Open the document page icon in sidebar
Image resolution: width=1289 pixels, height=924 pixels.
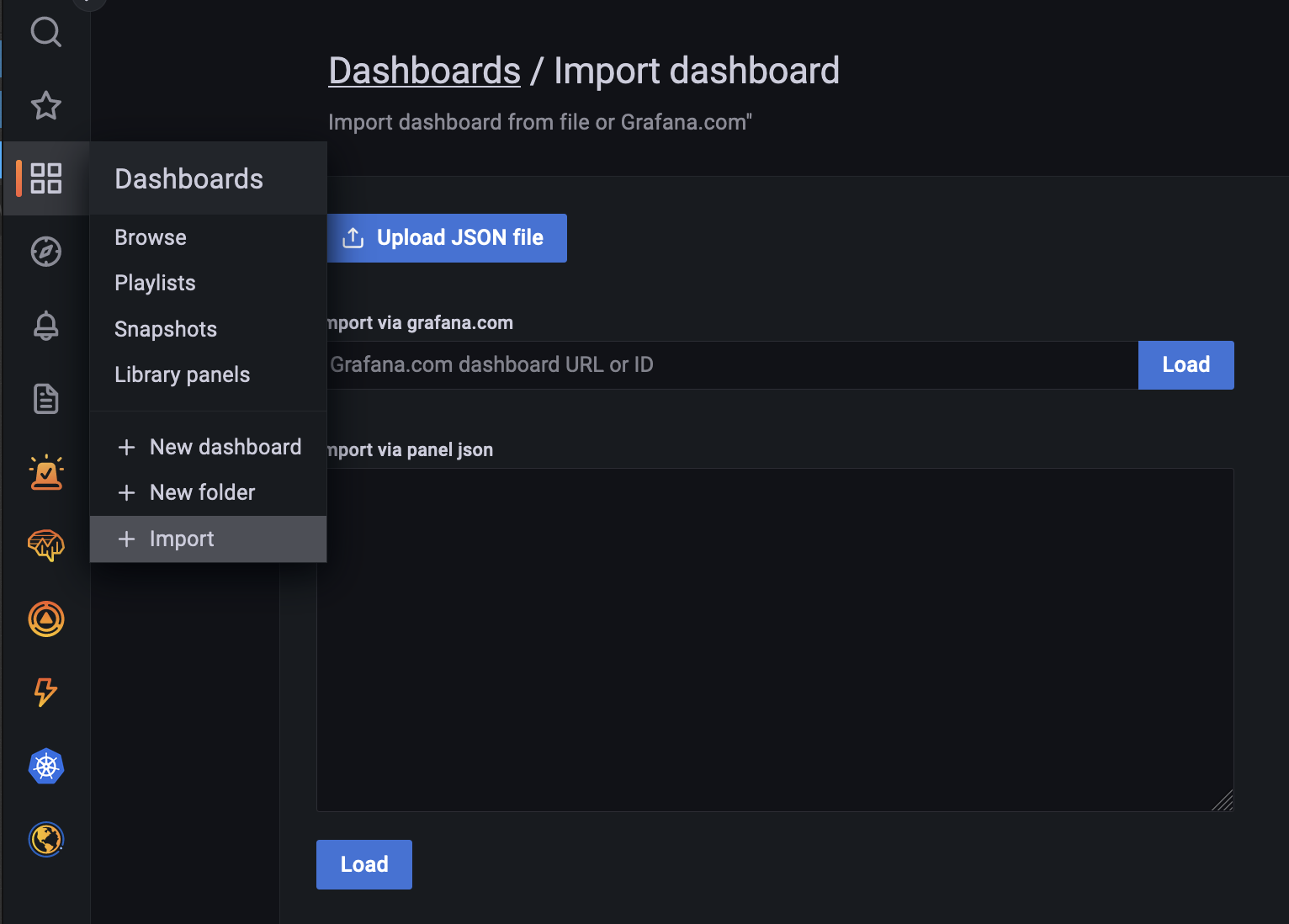pos(46,398)
